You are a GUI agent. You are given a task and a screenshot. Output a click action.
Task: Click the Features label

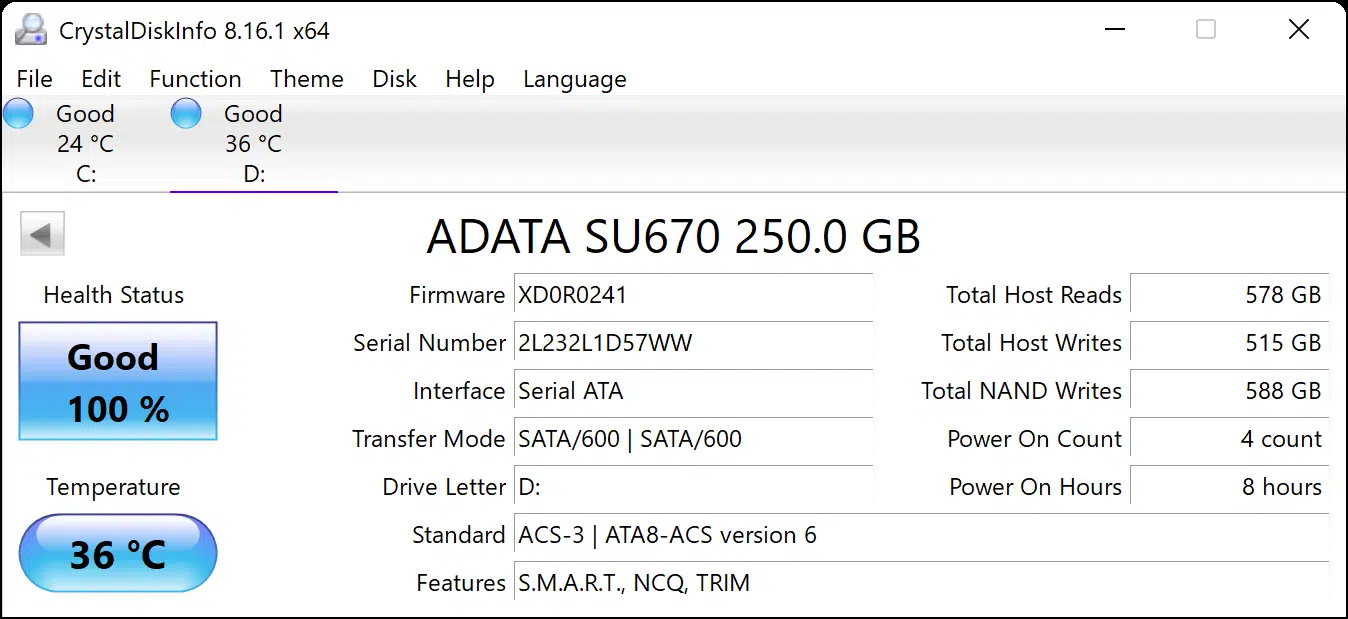(x=461, y=583)
